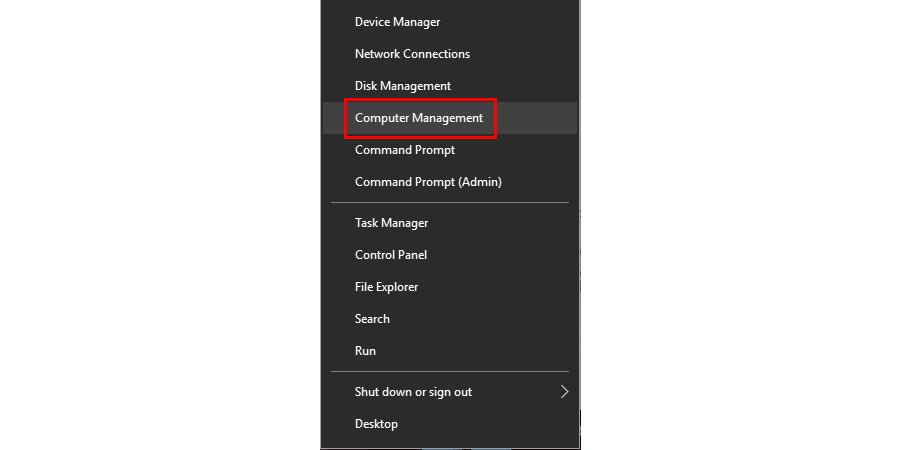Select Shut down or sign out

pyautogui.click(x=413, y=392)
